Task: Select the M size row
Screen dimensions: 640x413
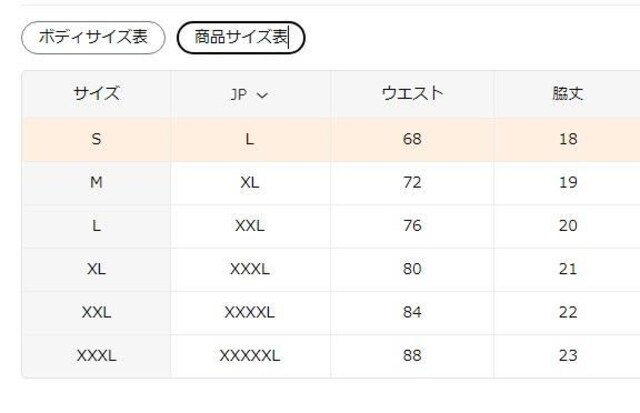Action: pos(96,183)
